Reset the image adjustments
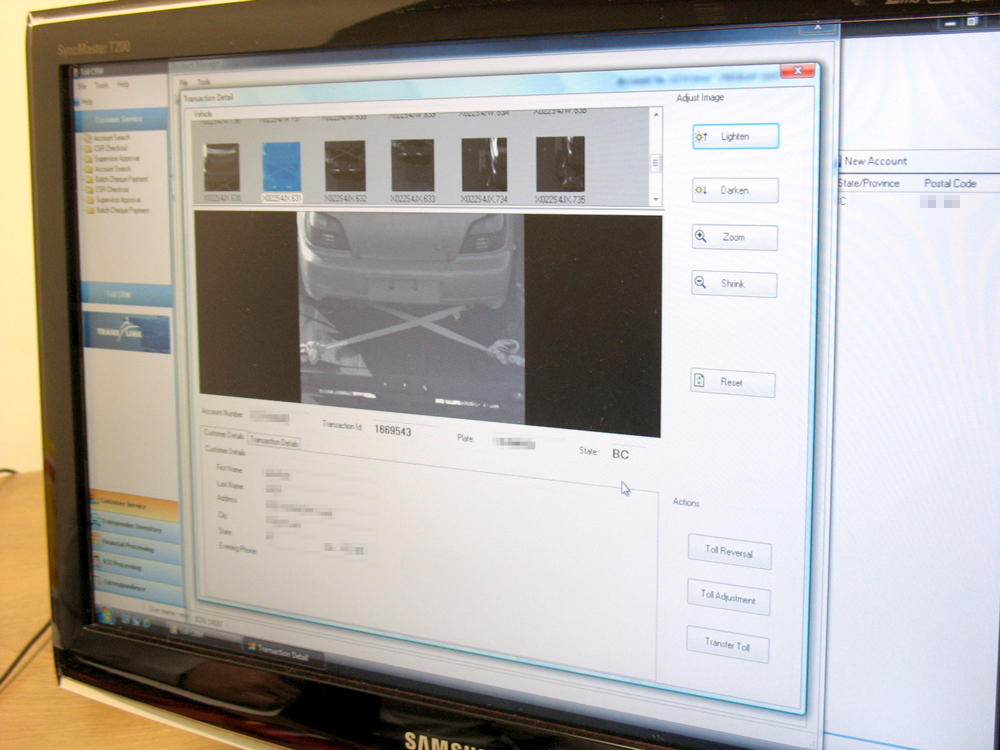 tap(732, 382)
